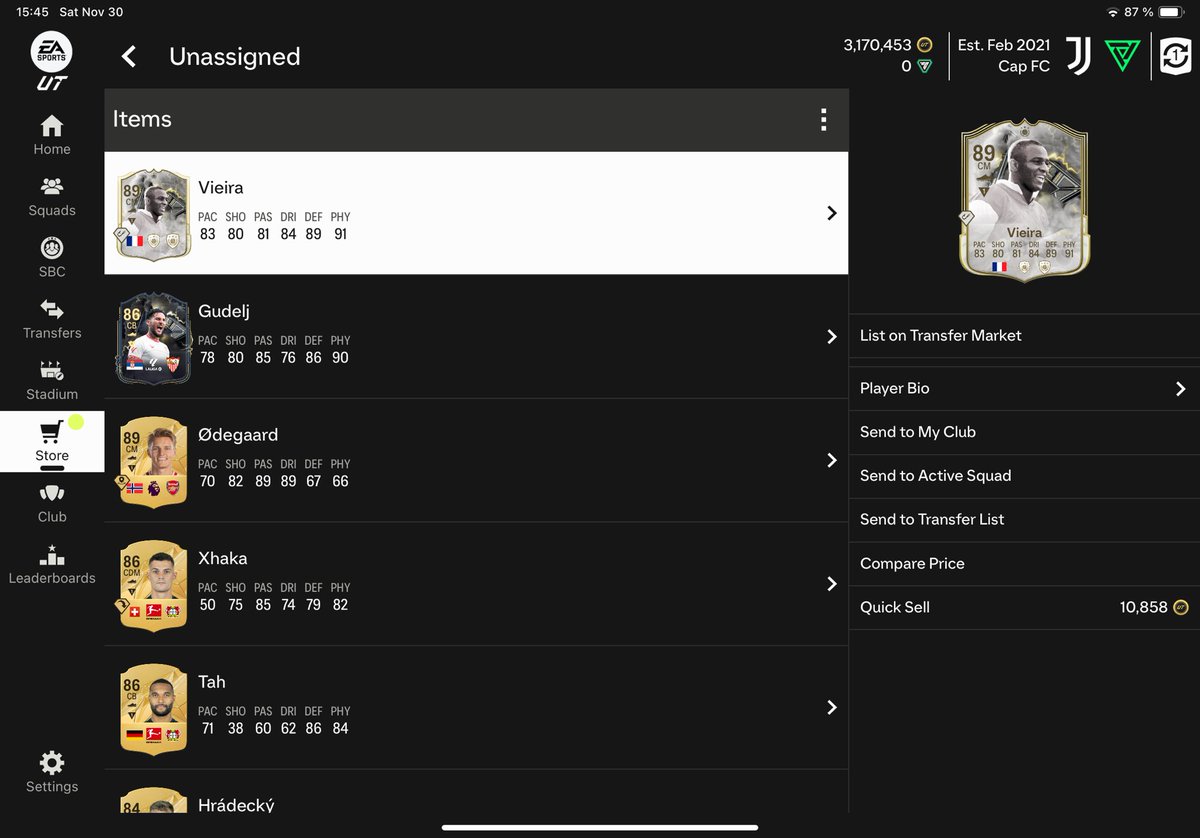Open Club section

52,503
